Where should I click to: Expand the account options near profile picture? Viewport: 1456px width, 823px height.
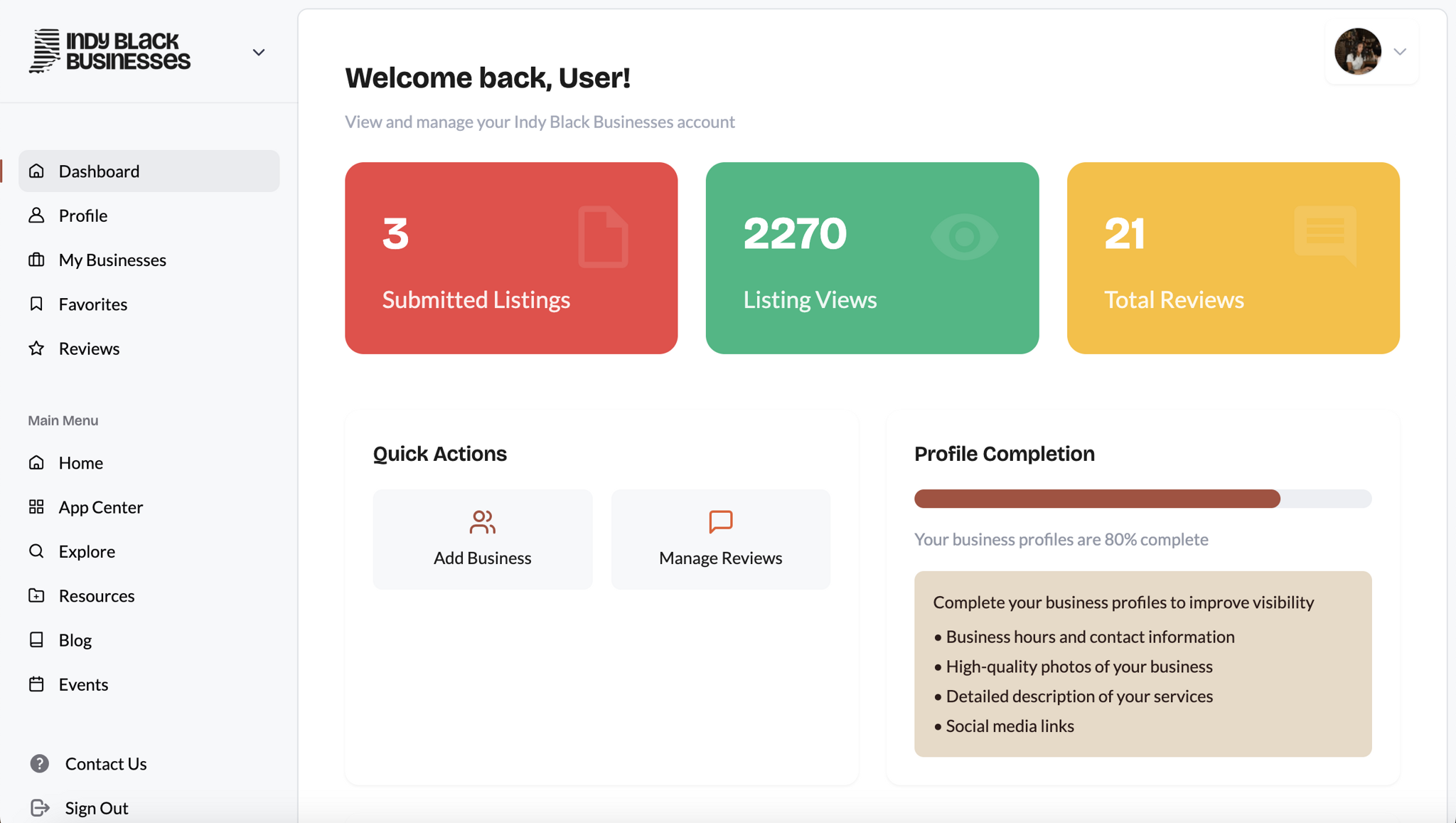click(x=1400, y=51)
